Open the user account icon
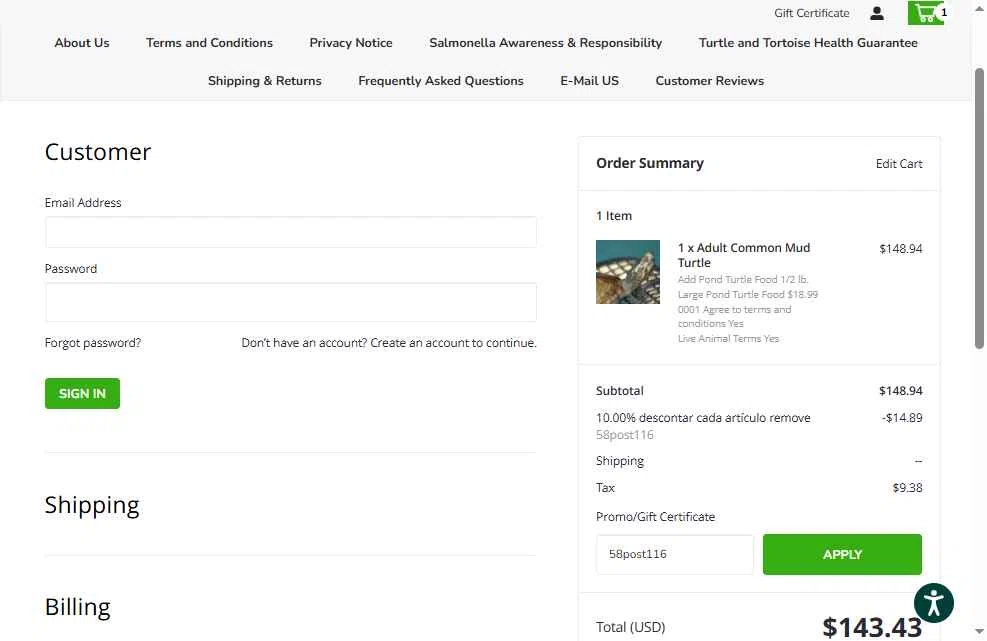987x641 pixels. coord(876,13)
